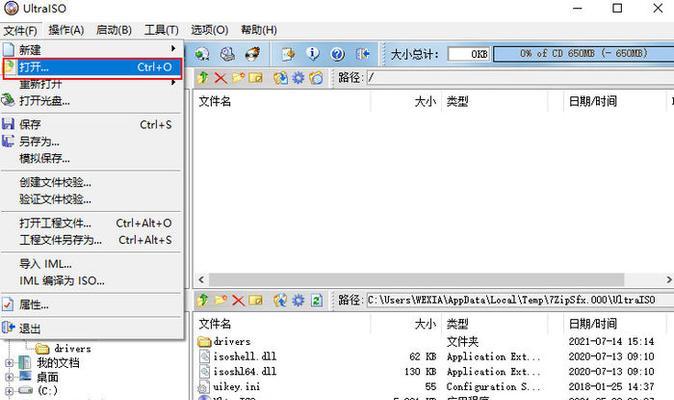
Task: Select the drivers folder in local file list
Action: pyautogui.click(x=232, y=342)
